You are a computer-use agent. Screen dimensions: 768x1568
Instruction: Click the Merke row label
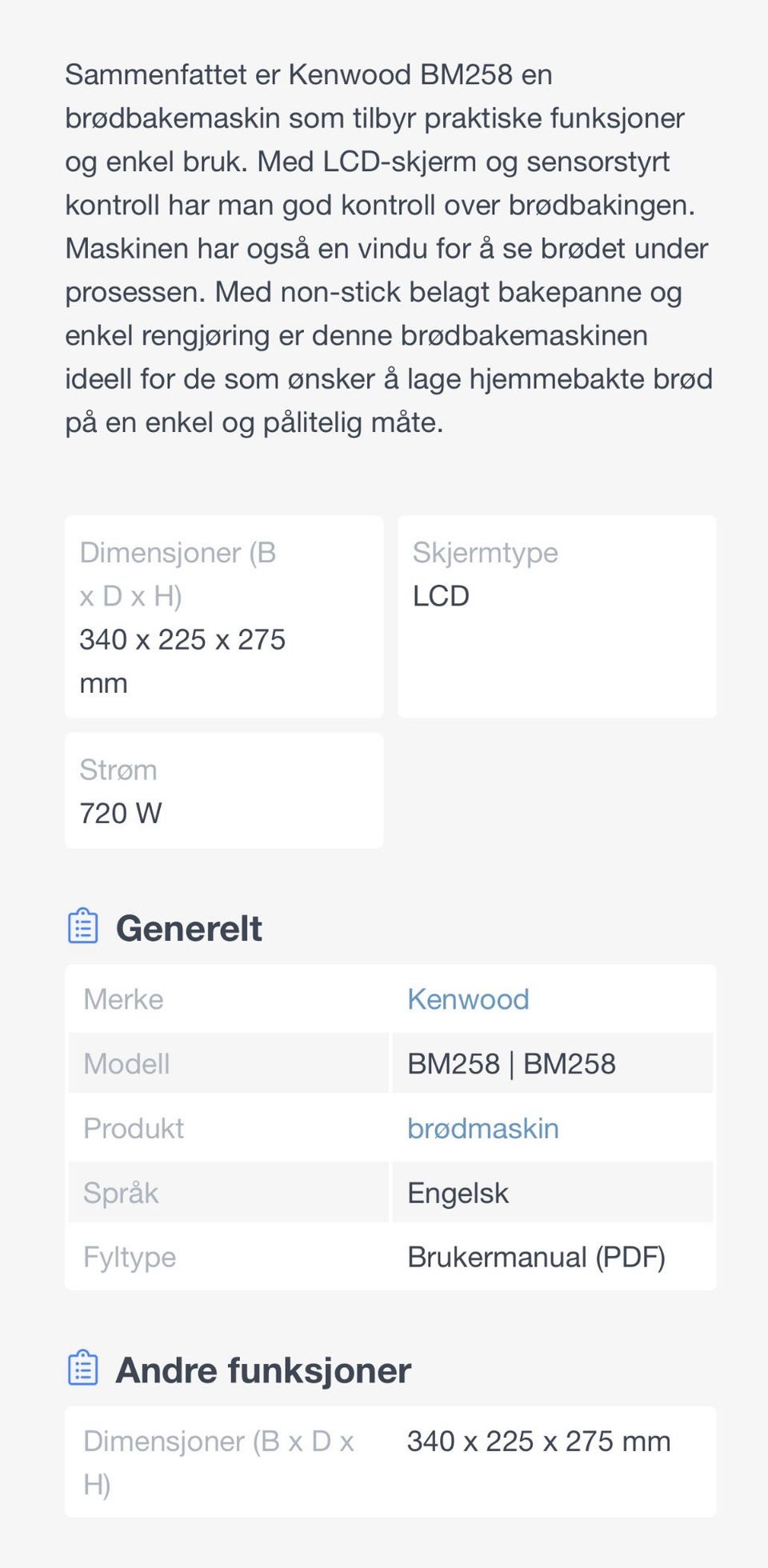pos(123,999)
